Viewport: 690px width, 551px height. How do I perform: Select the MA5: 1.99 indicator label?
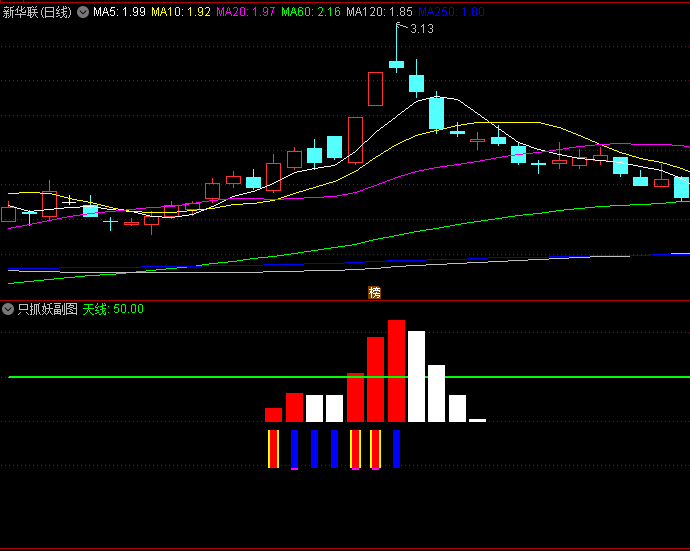(119, 12)
